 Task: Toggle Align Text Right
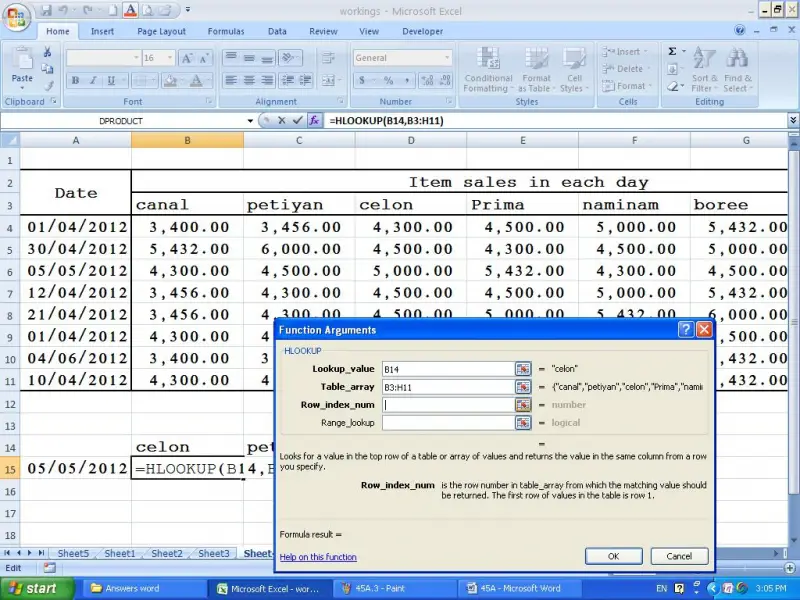tap(267, 80)
